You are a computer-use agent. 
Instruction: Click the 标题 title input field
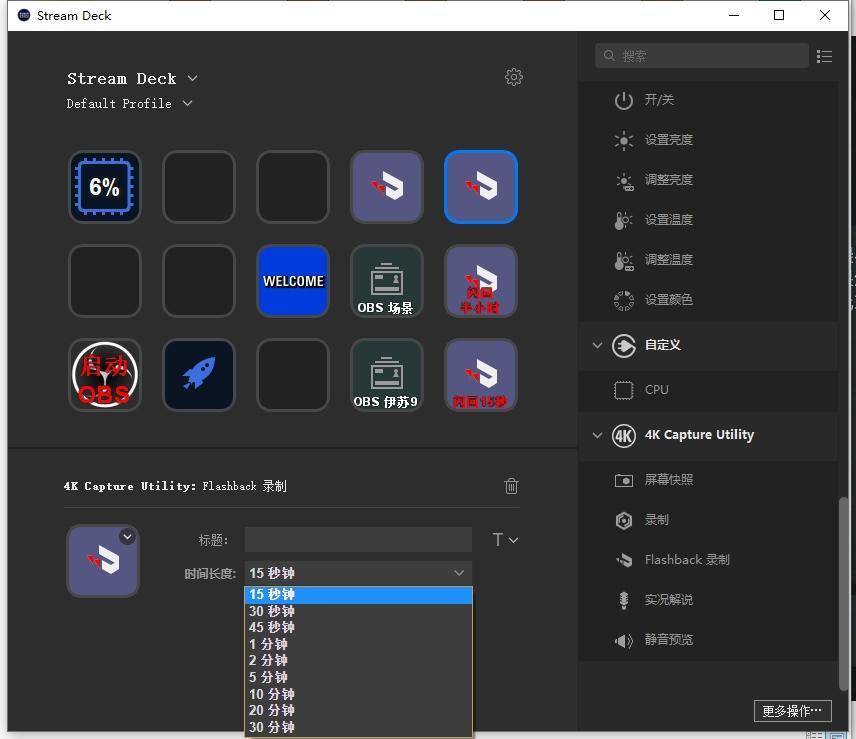[358, 540]
